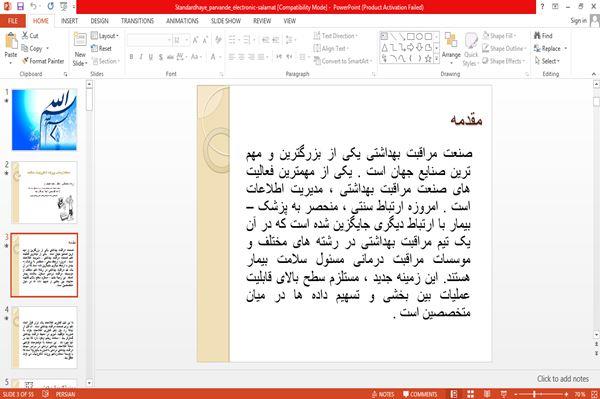This screenshot has width=600, height=399.
Task: Collapse the ribbon with the caret button
Action: pos(594,74)
